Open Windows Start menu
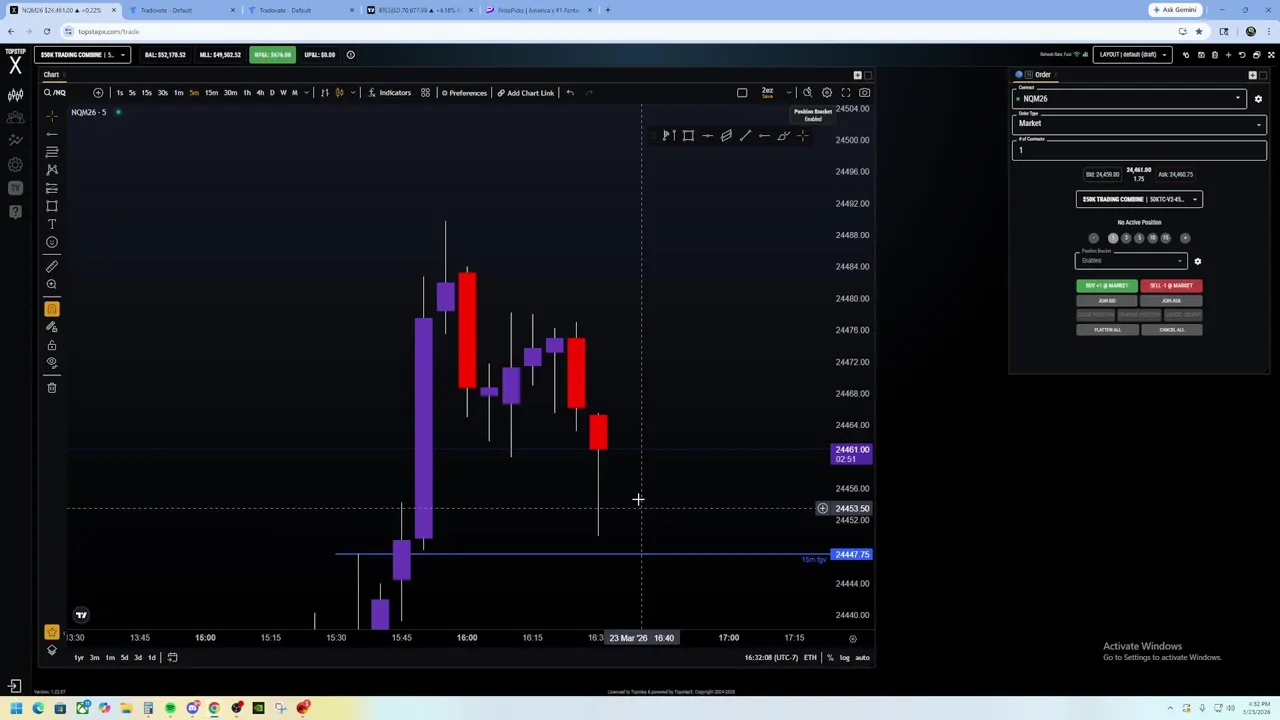 [x=16, y=709]
